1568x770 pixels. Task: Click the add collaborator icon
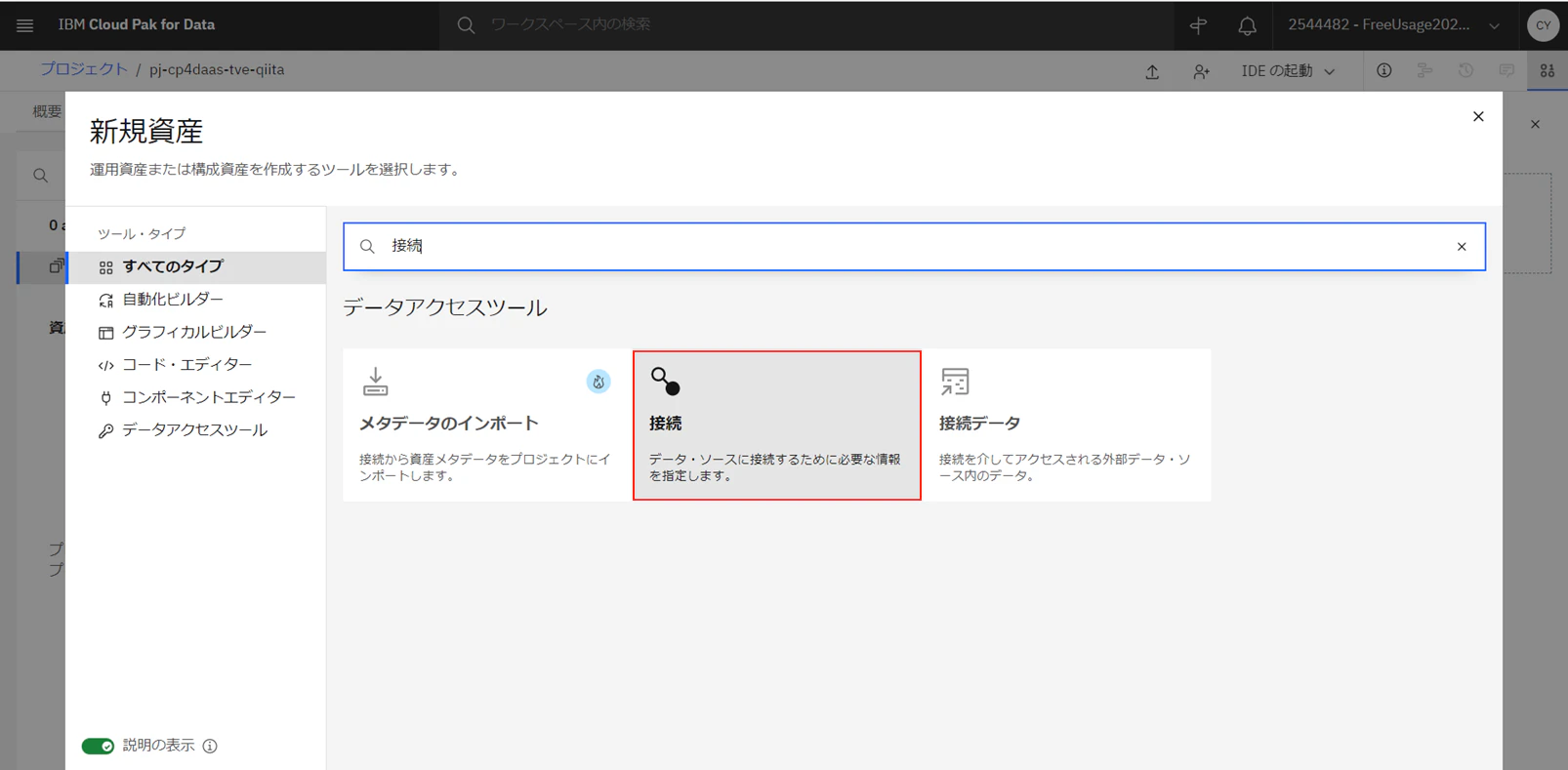[x=1201, y=71]
